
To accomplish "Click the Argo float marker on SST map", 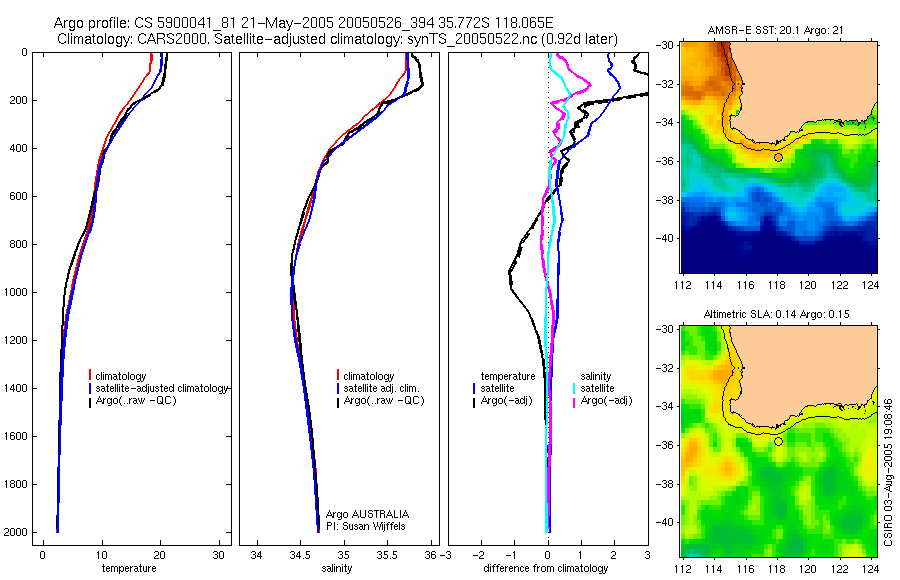I will tap(778, 157).
